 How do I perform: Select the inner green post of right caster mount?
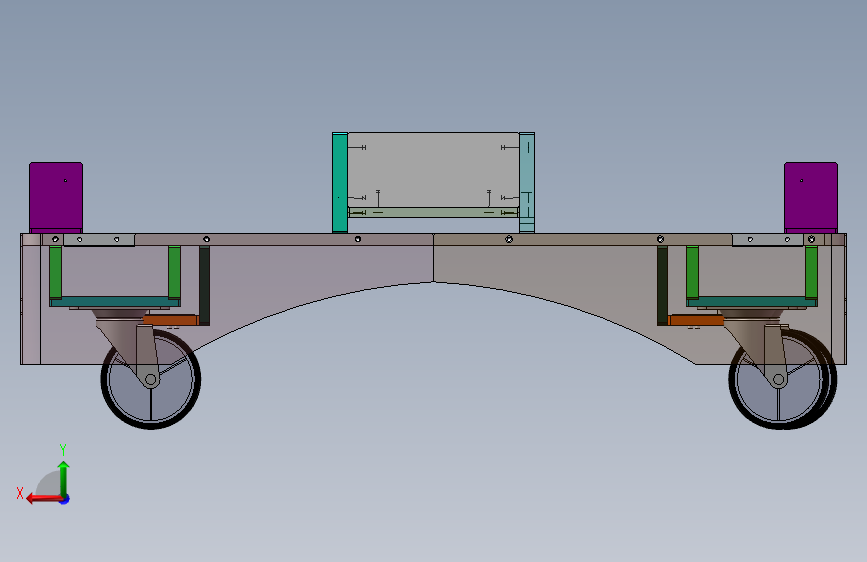click(692, 272)
